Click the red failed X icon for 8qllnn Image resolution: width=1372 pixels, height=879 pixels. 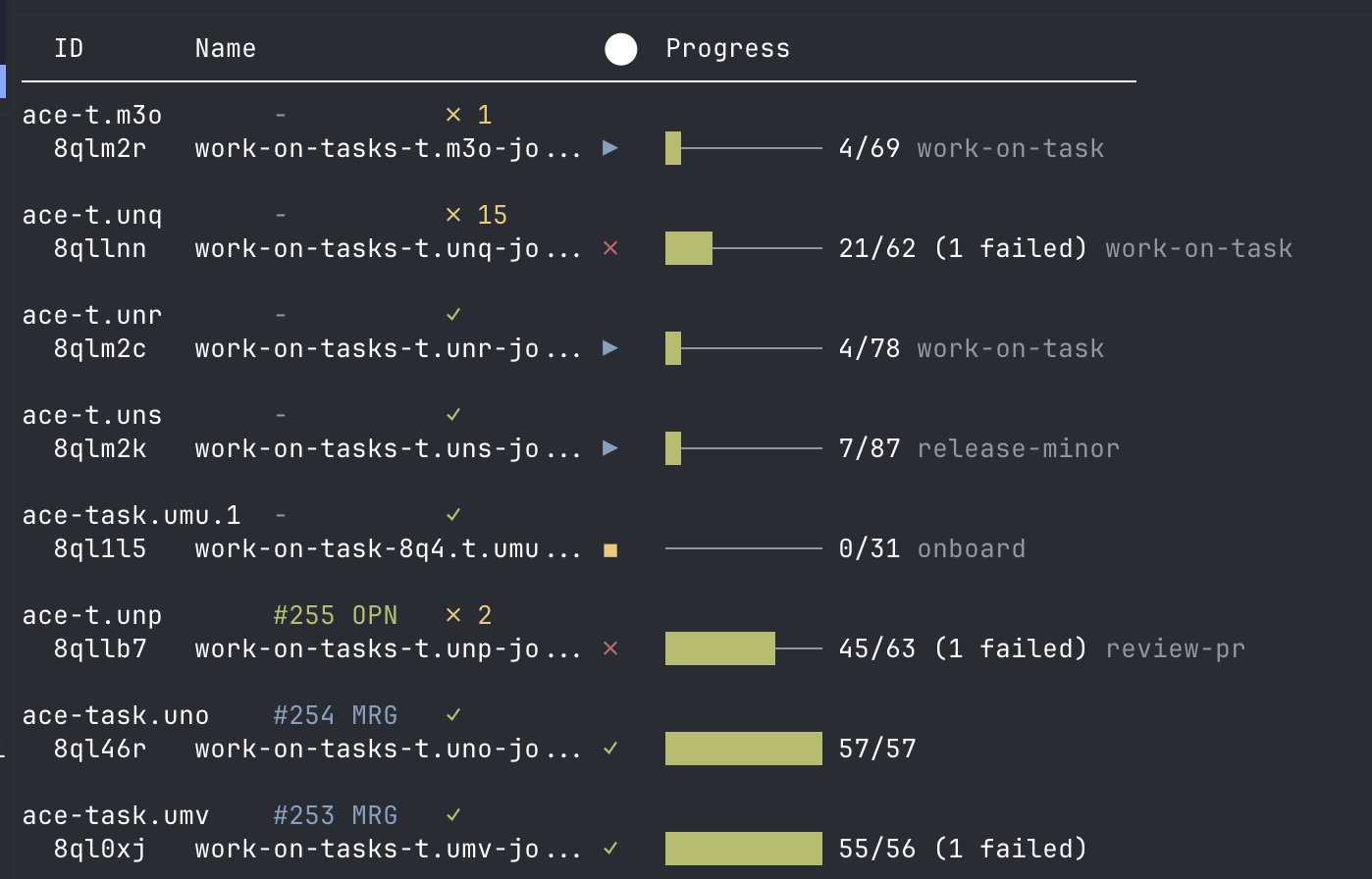tap(610, 248)
